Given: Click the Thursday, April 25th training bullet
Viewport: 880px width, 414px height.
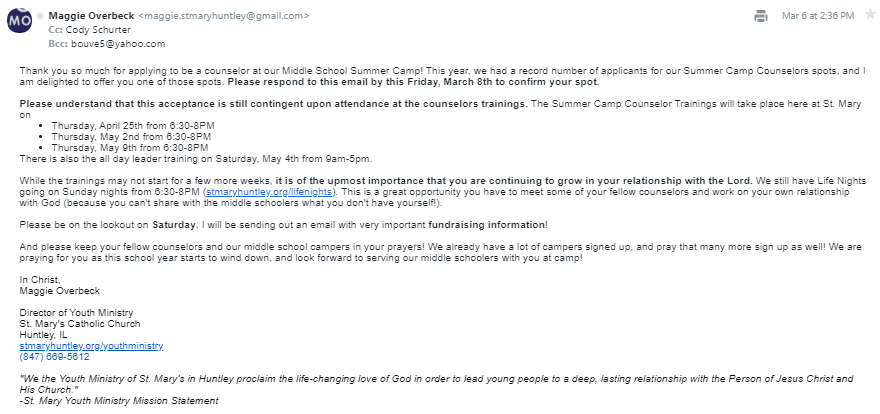Looking at the screenshot, I should tap(132, 124).
